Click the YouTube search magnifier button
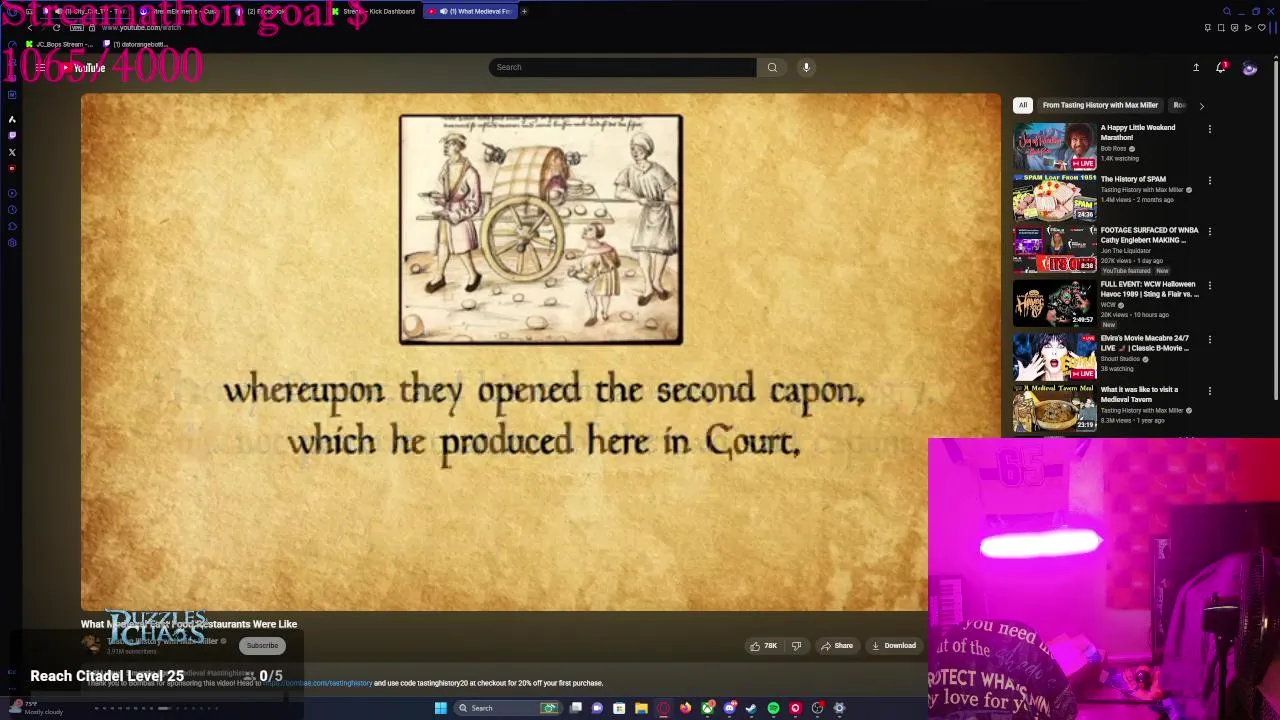 click(772, 67)
